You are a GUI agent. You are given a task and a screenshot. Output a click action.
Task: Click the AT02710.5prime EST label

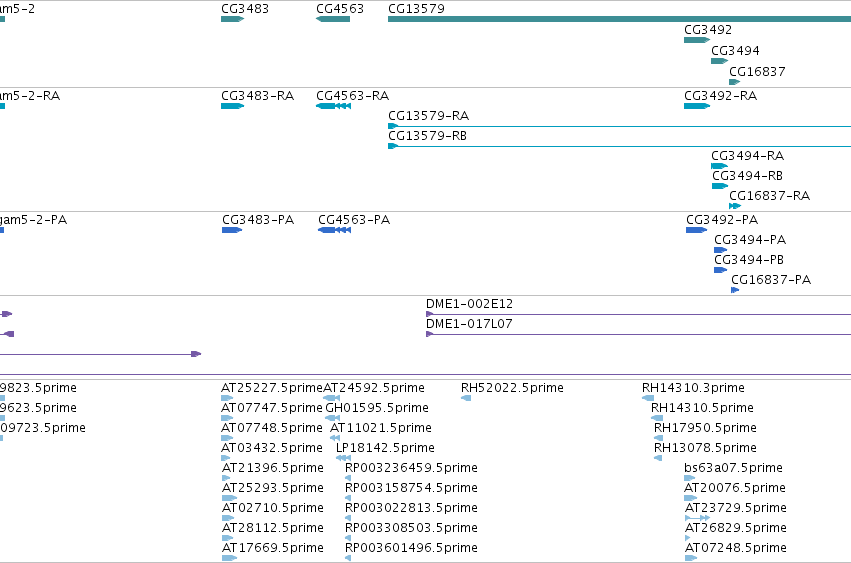pos(273,508)
